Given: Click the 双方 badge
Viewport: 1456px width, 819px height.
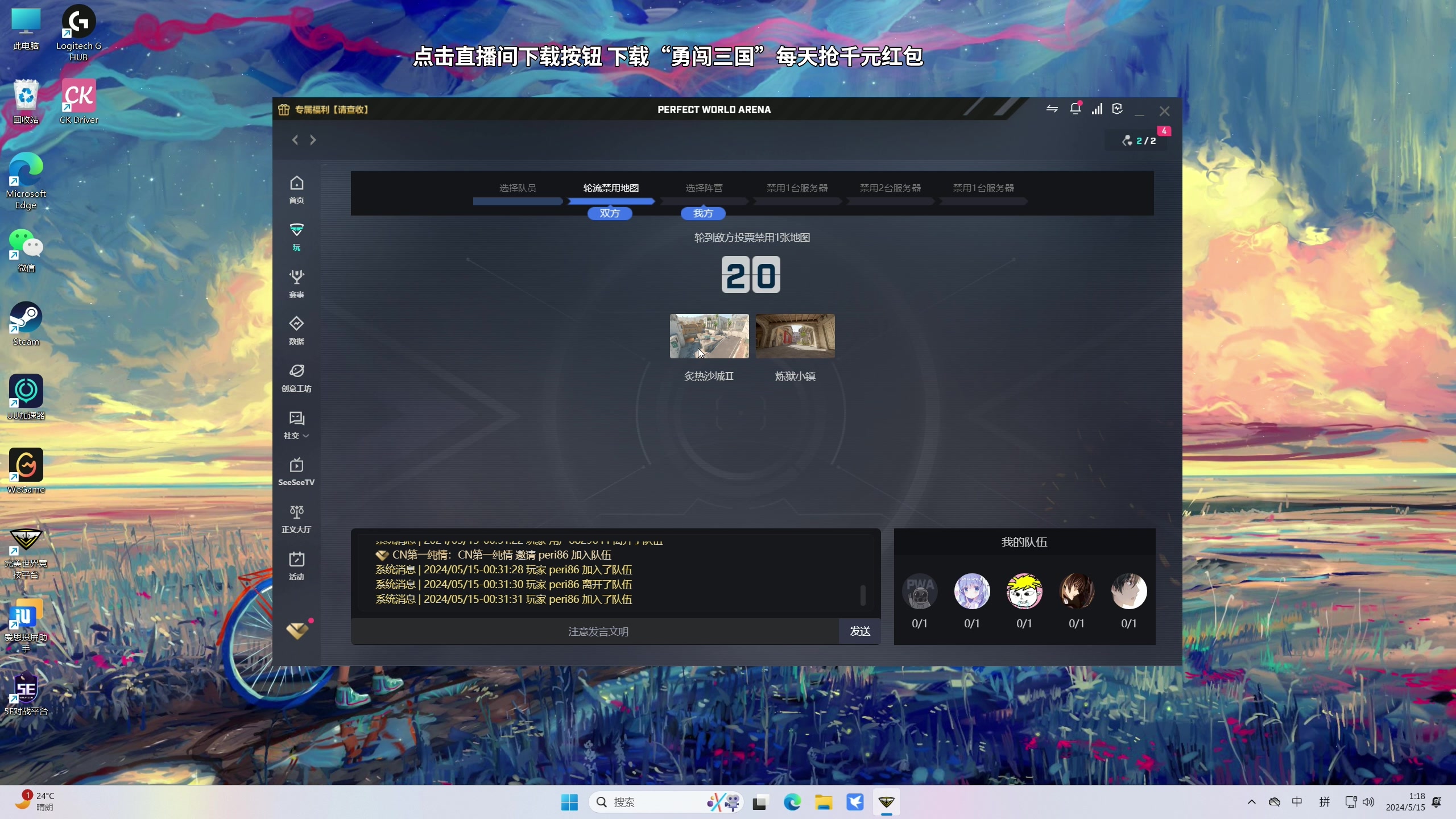Looking at the screenshot, I should (x=610, y=213).
